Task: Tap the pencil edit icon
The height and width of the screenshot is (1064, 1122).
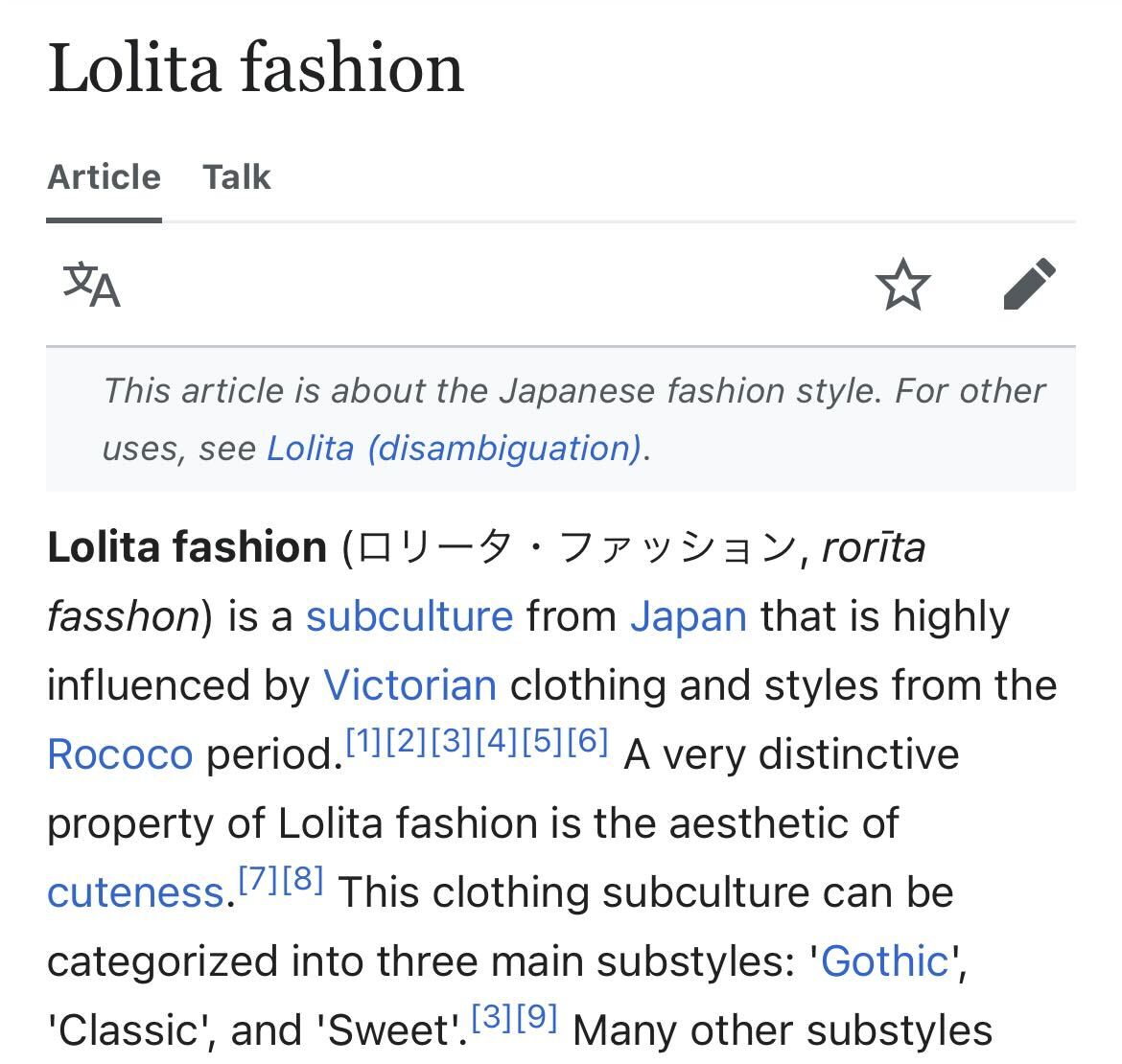Action: pos(1029,284)
